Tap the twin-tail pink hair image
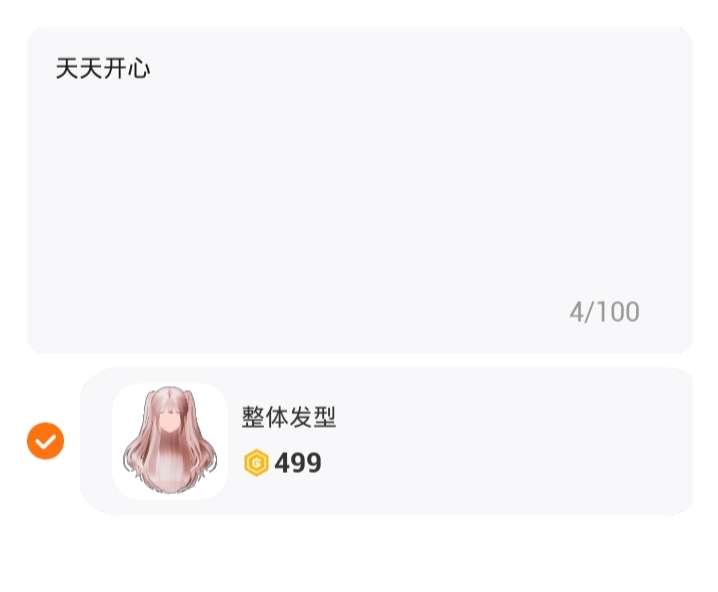Image resolution: width=718 pixels, height=592 pixels. click(x=170, y=441)
